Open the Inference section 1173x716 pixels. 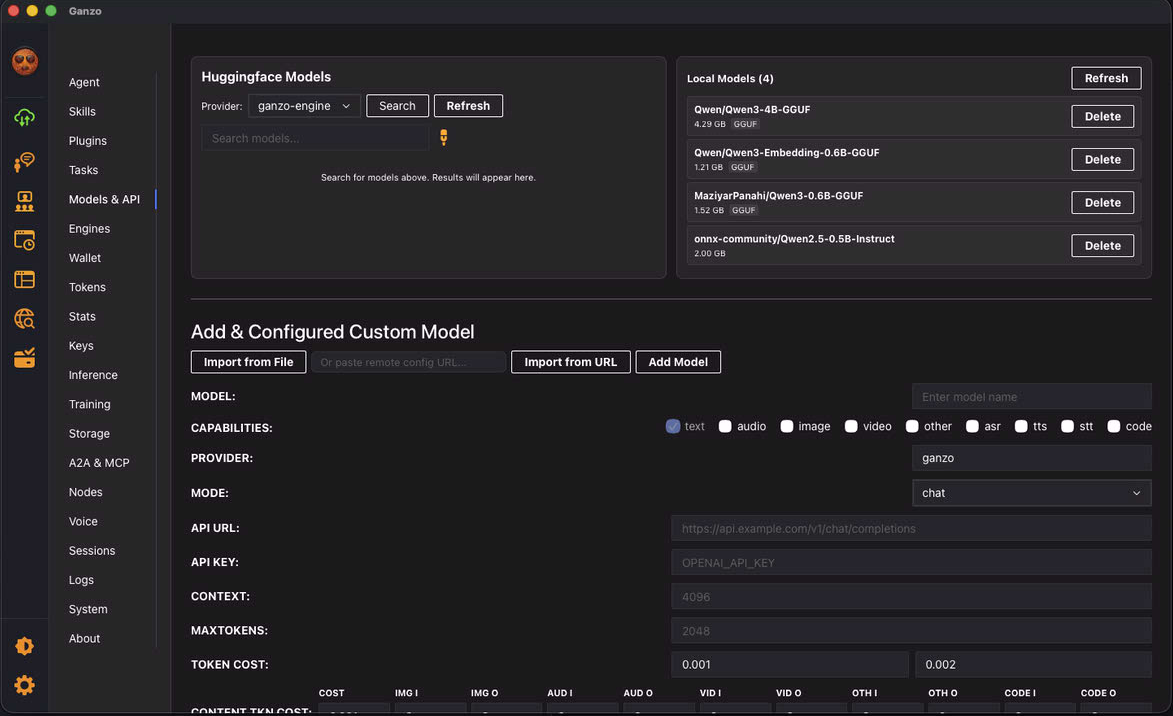93,375
